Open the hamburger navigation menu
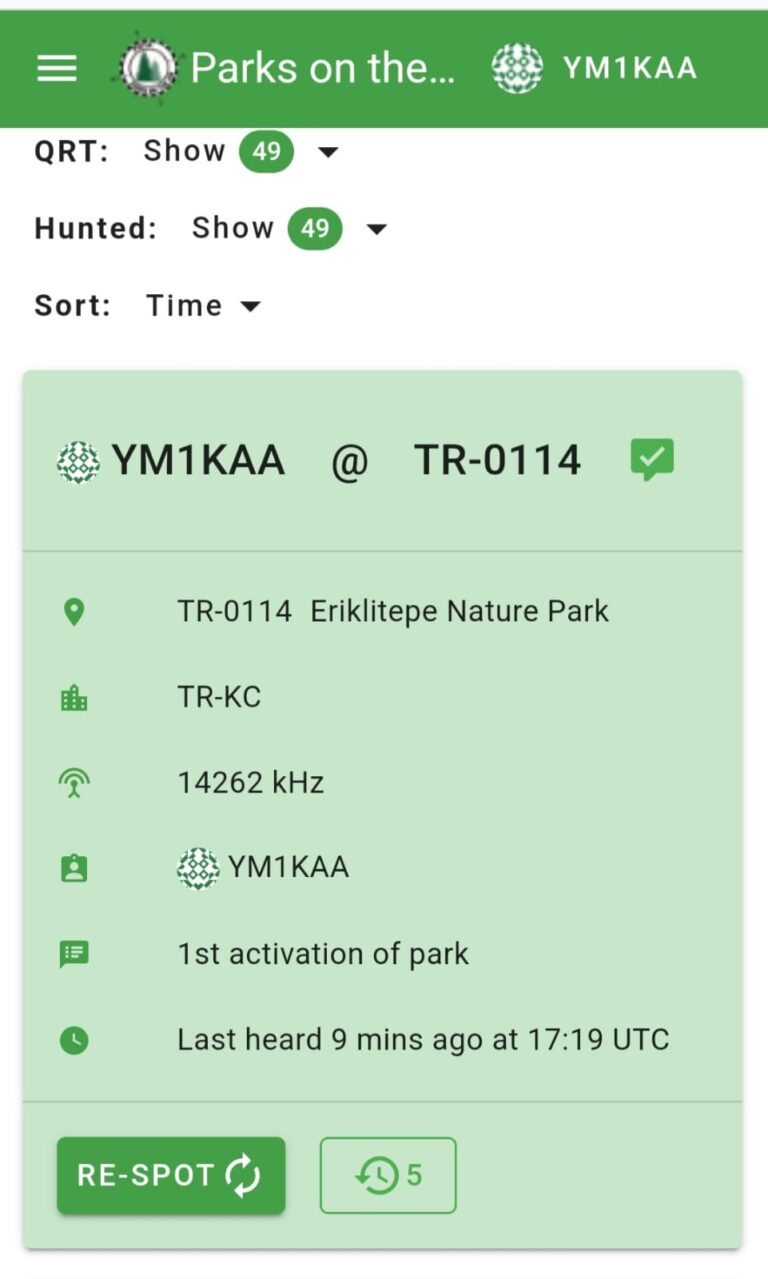 (57, 68)
